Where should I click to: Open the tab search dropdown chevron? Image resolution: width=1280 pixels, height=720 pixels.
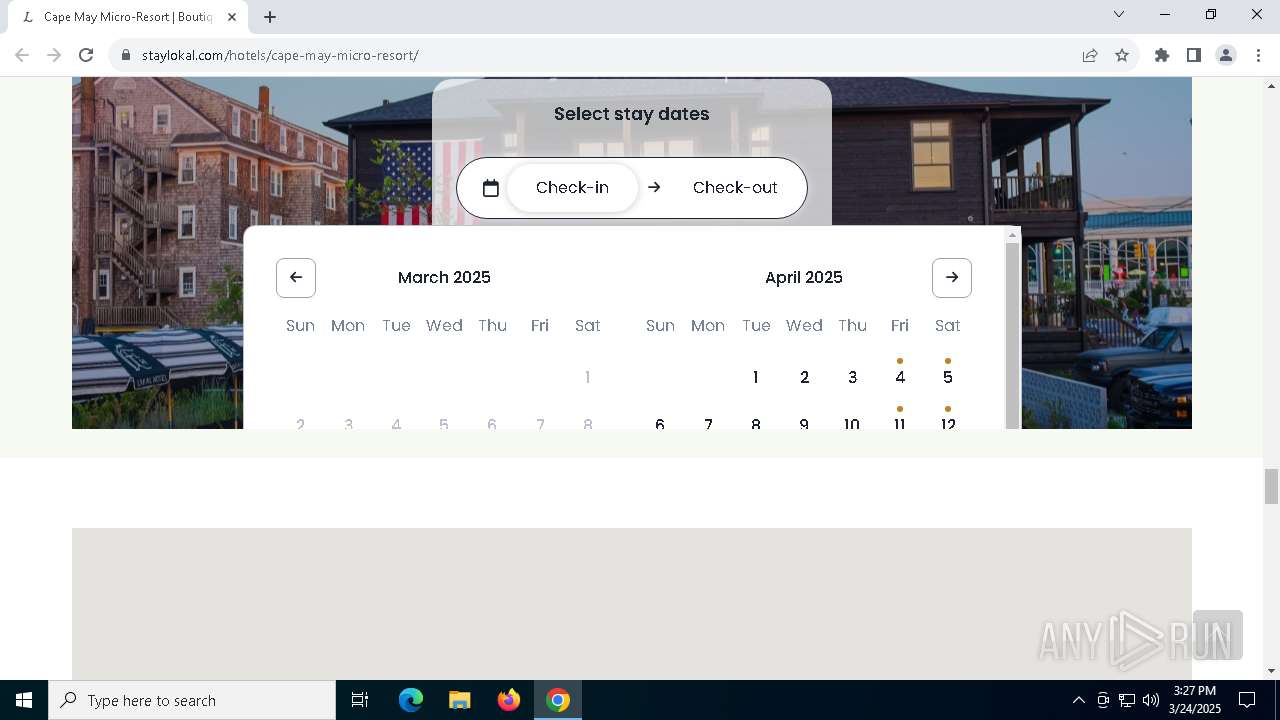coord(1119,14)
